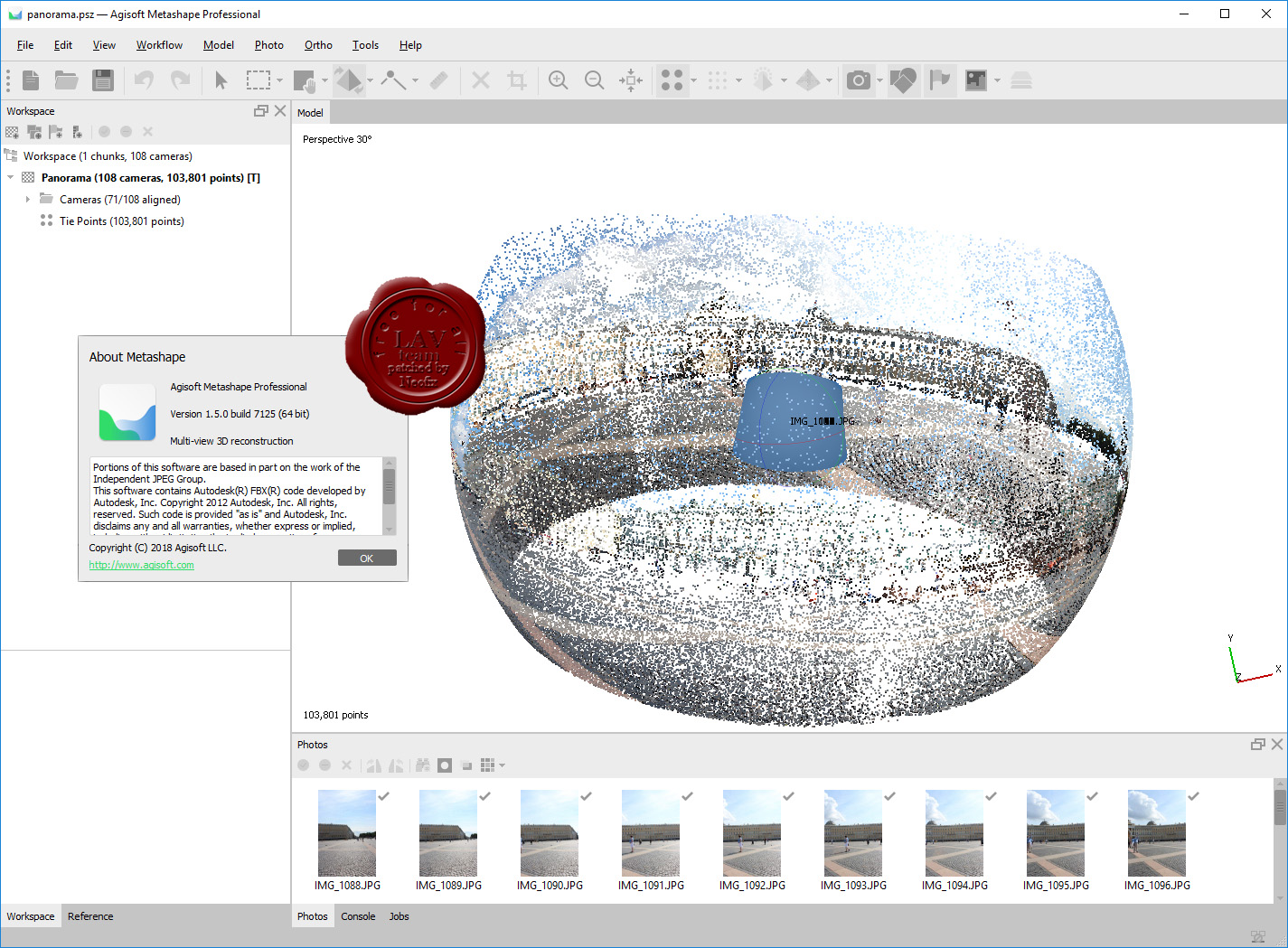Viewport: 1288px width, 948px height.
Task: Toggle the Tiled Model view mode
Action: (809, 80)
